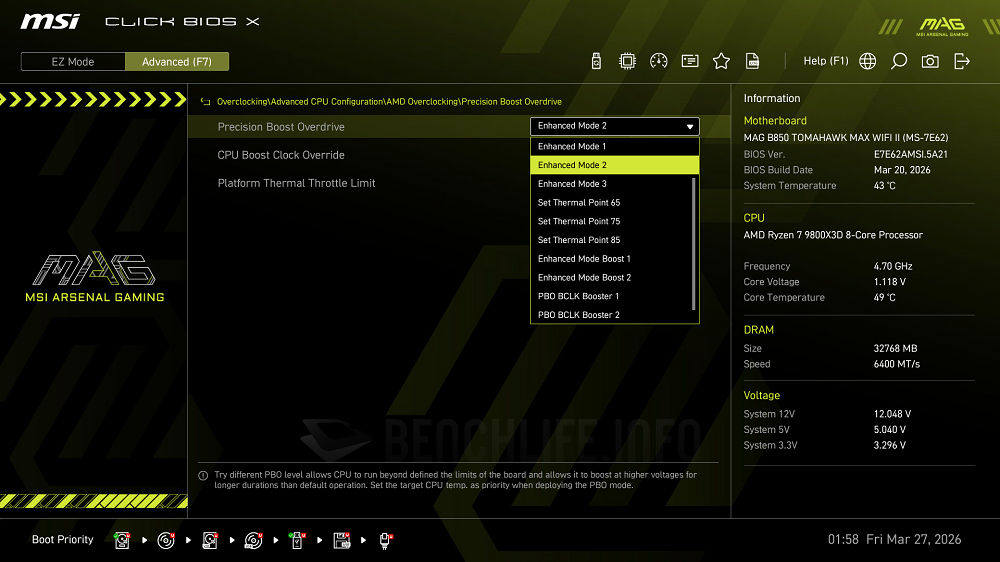This screenshot has height=562, width=1000.
Task: Click the 1.118 V core voltage value
Action: click(890, 282)
